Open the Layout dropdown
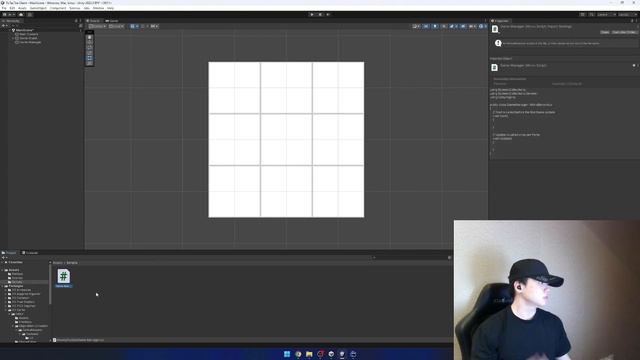Viewport: 640px width, 360px height. click(627, 15)
